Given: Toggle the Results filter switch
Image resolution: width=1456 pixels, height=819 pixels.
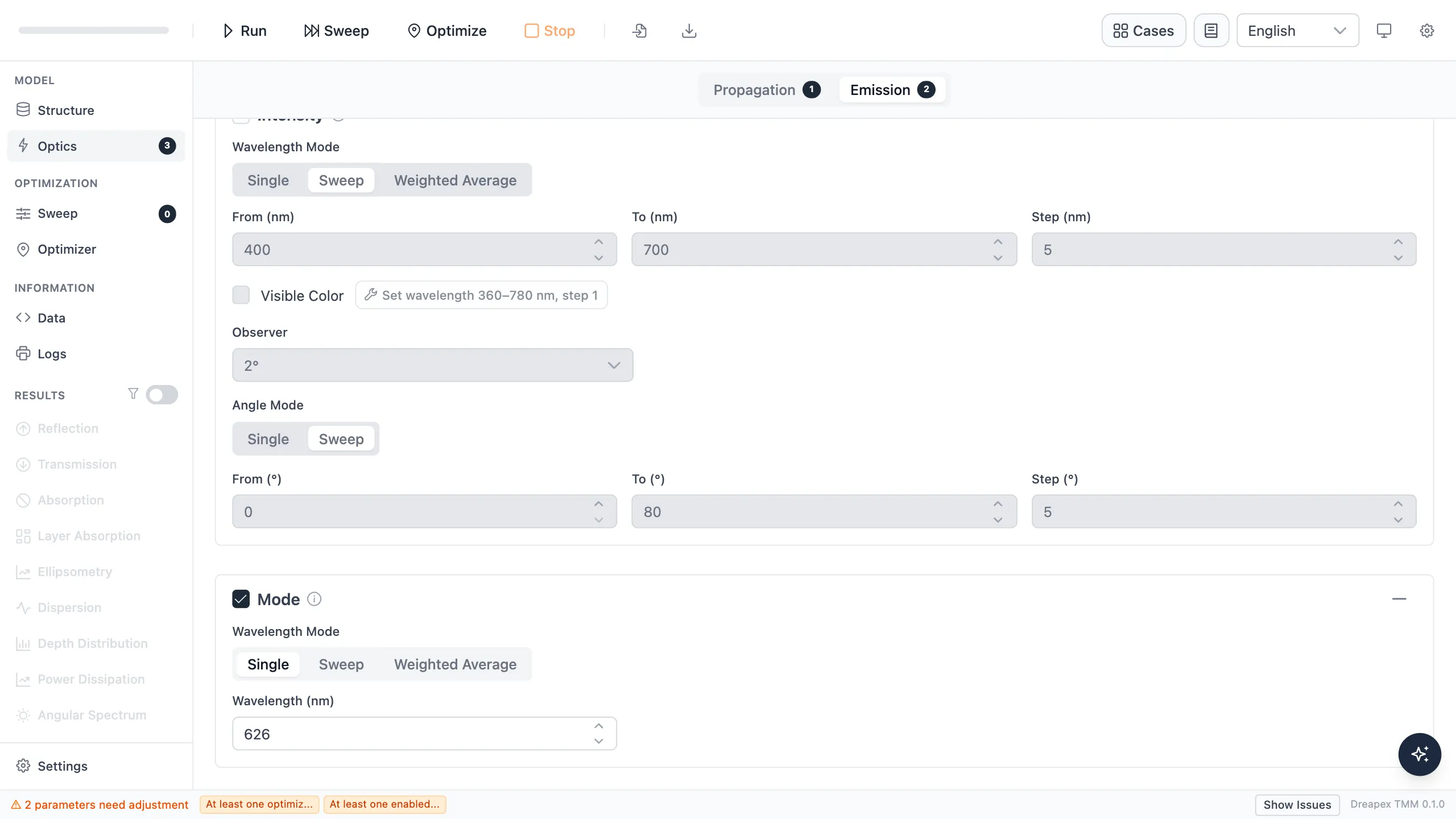Looking at the screenshot, I should point(162,395).
